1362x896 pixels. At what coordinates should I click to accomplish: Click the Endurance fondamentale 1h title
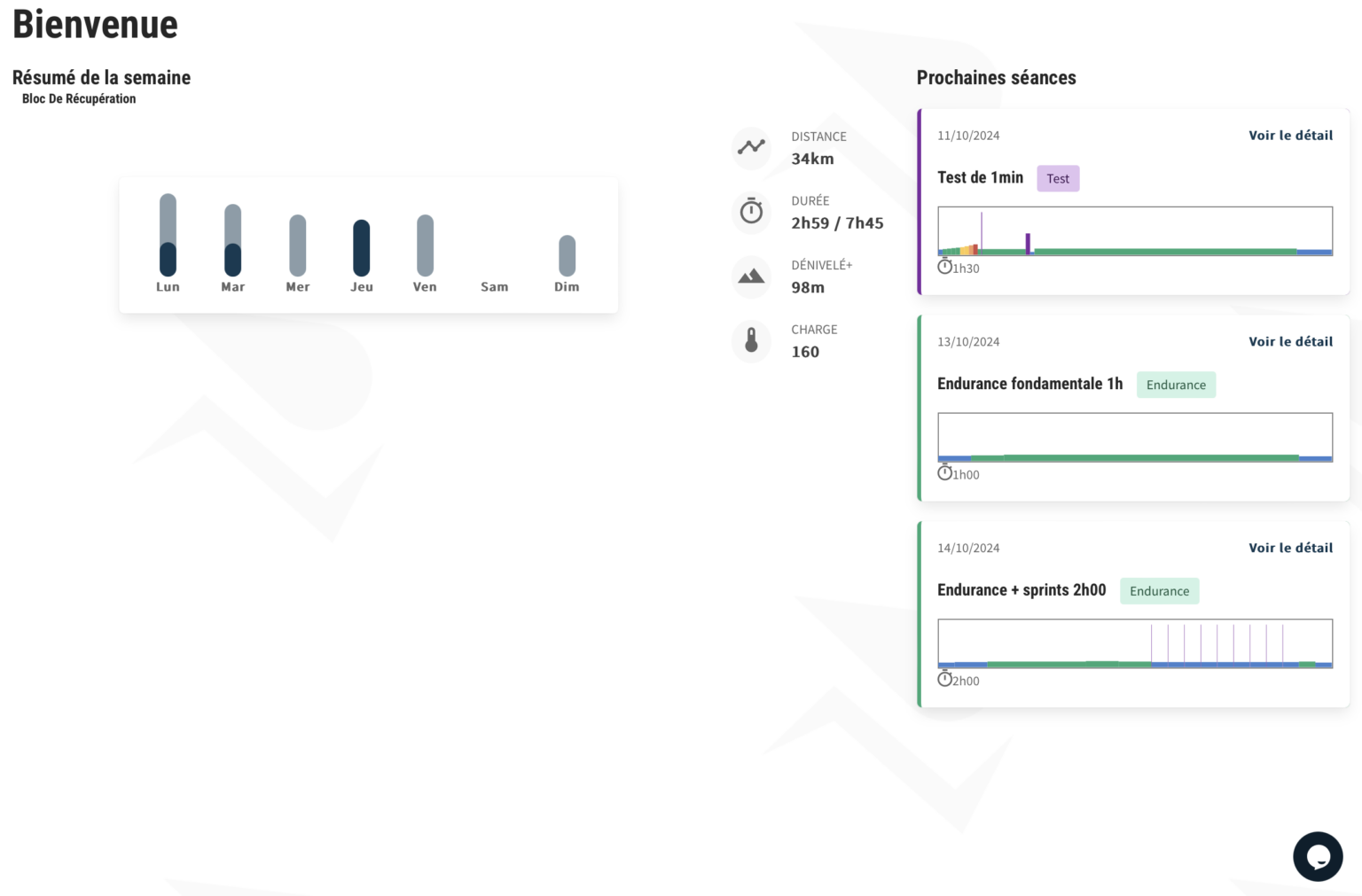point(1029,384)
